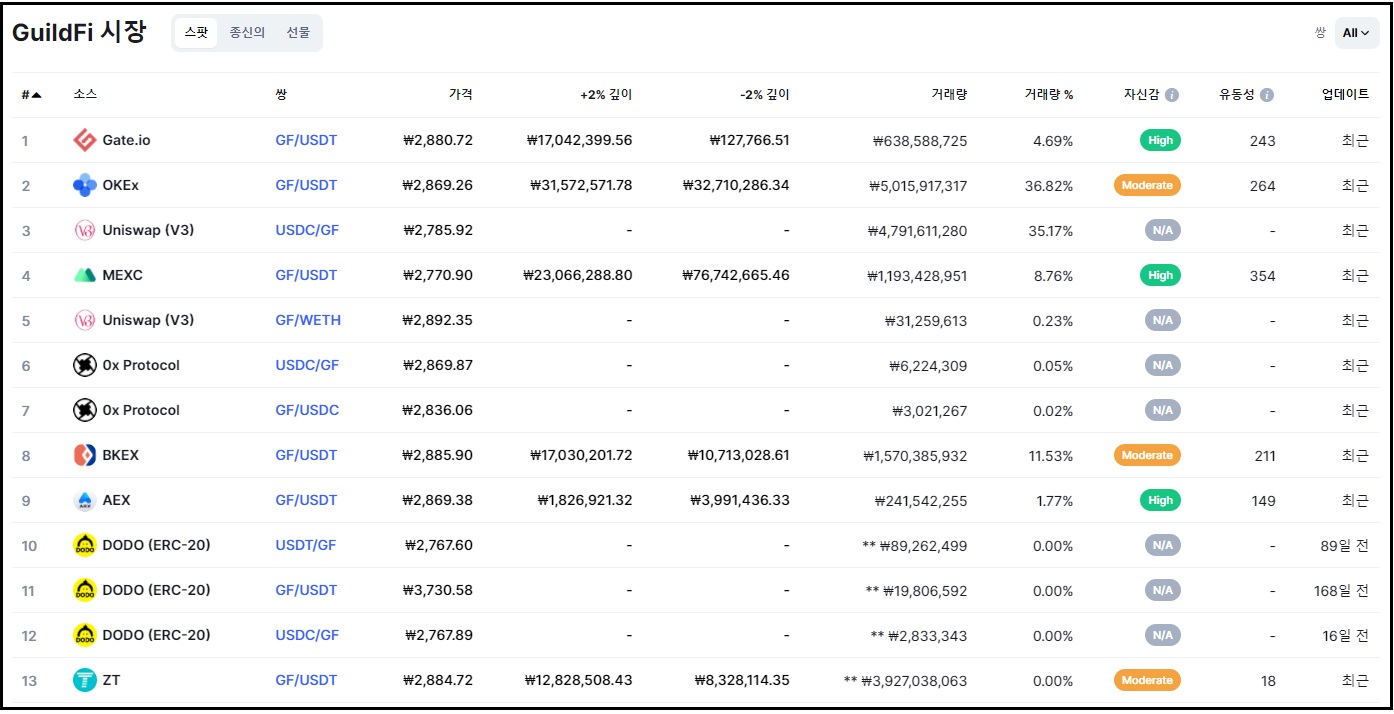This screenshot has width=1394, height=714.
Task: Open the GF/WETH pair link
Action: point(308,320)
